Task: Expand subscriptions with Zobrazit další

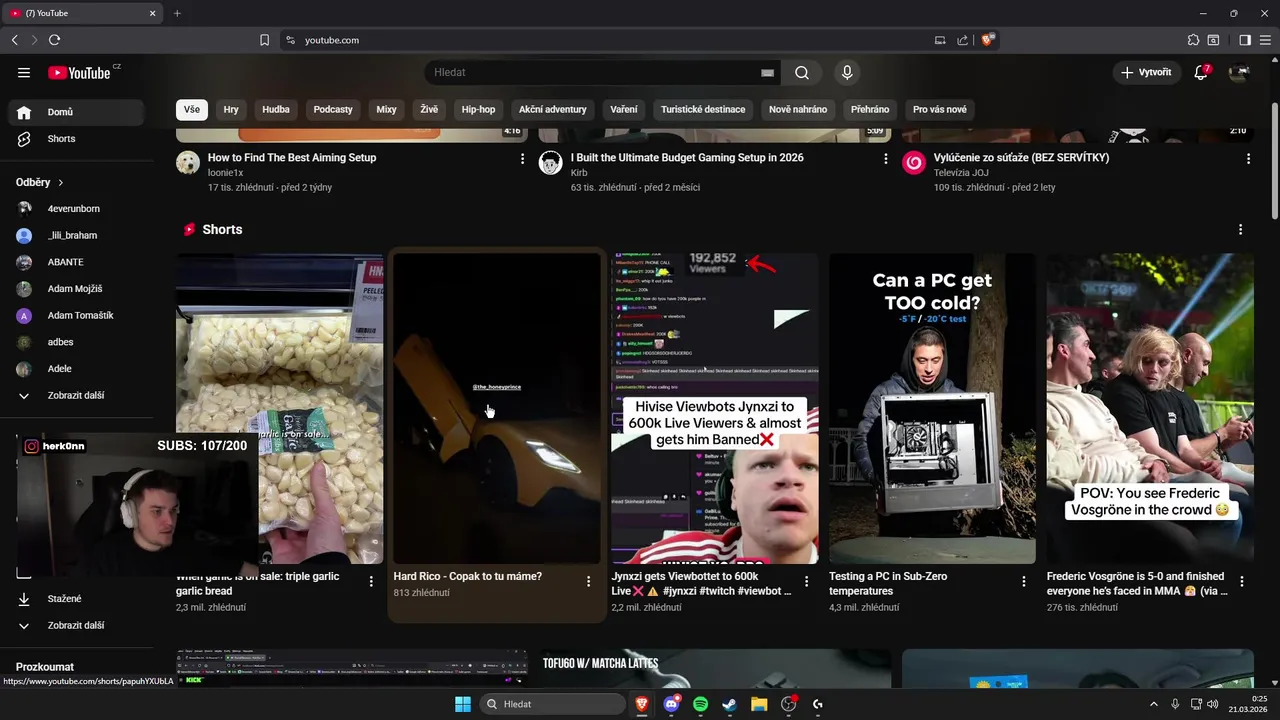Action: [75, 396]
